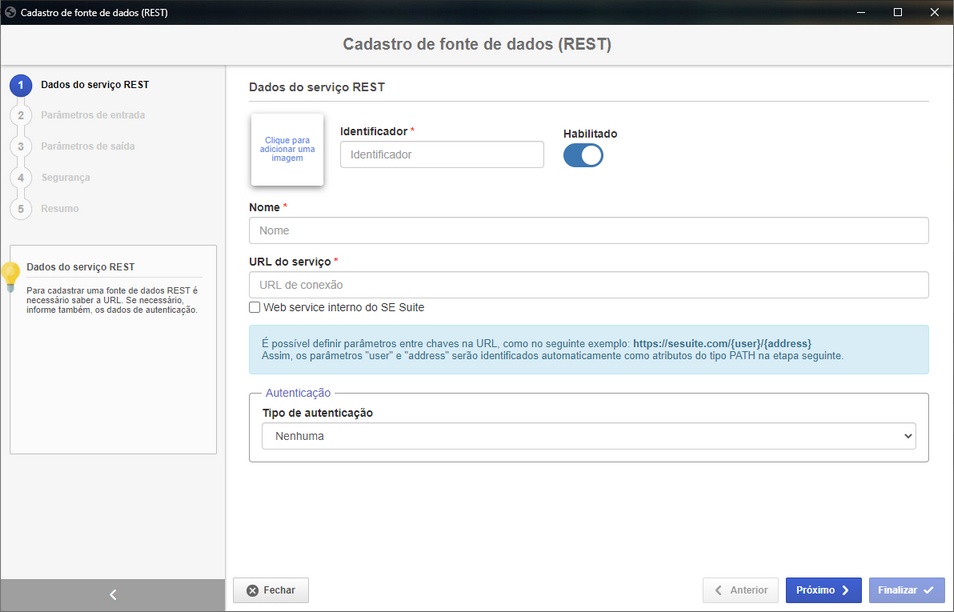Click the application globe icon in title bar
The width and height of the screenshot is (954, 612).
point(10,12)
